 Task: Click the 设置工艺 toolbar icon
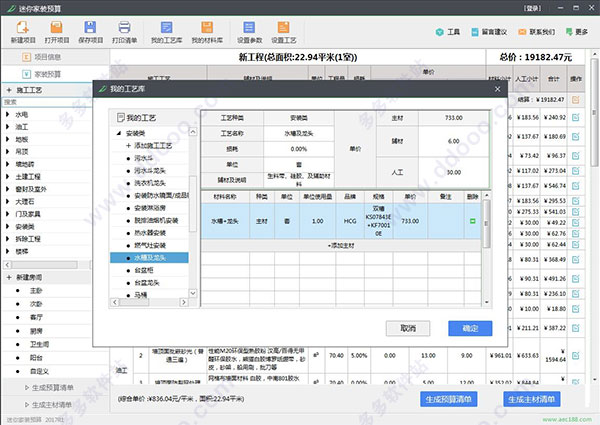284,32
